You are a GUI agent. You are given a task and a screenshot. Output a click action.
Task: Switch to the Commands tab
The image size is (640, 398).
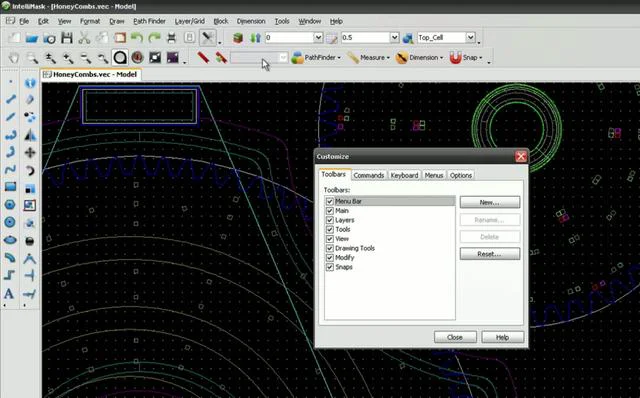(x=369, y=175)
